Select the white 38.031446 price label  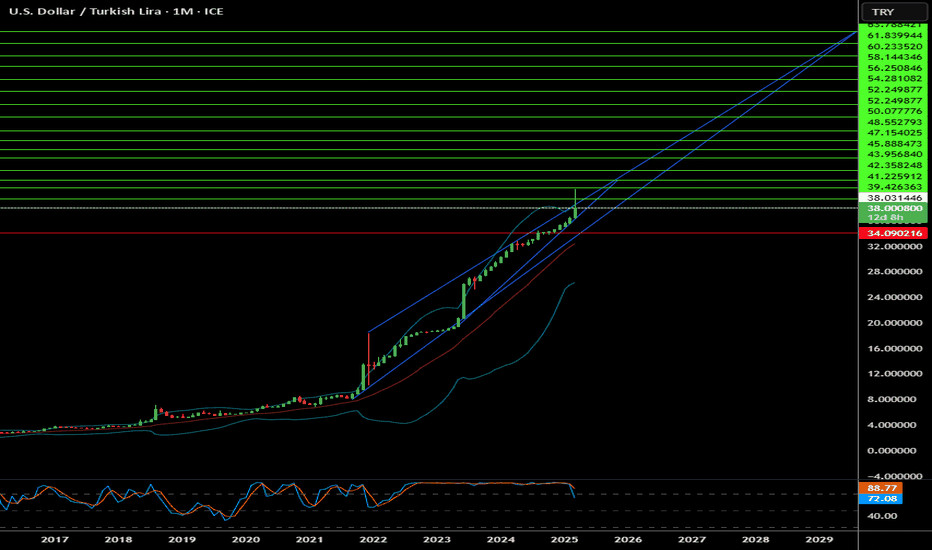tap(894, 198)
